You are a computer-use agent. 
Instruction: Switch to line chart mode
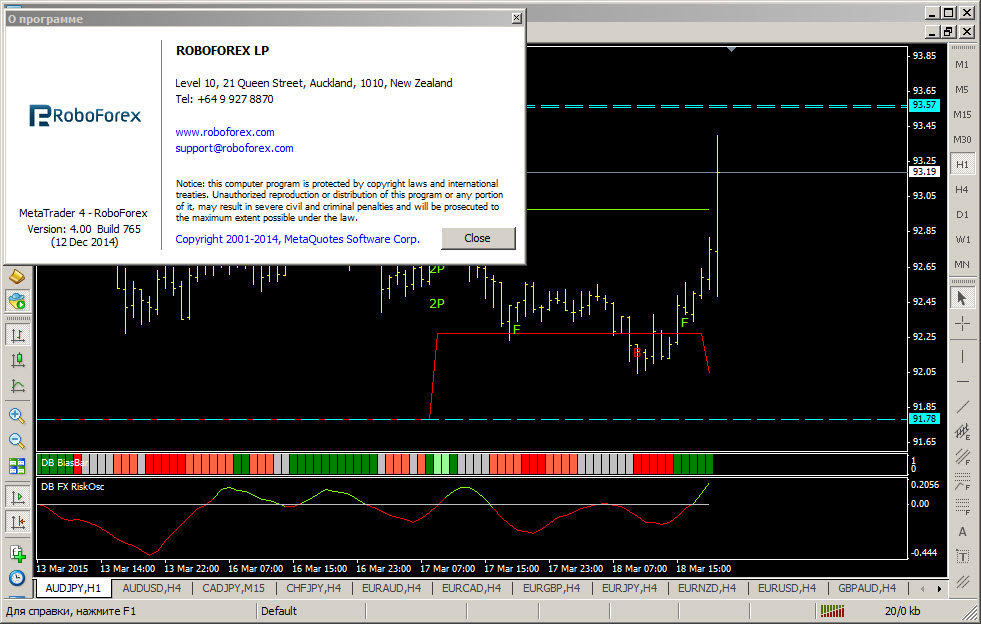(18, 386)
